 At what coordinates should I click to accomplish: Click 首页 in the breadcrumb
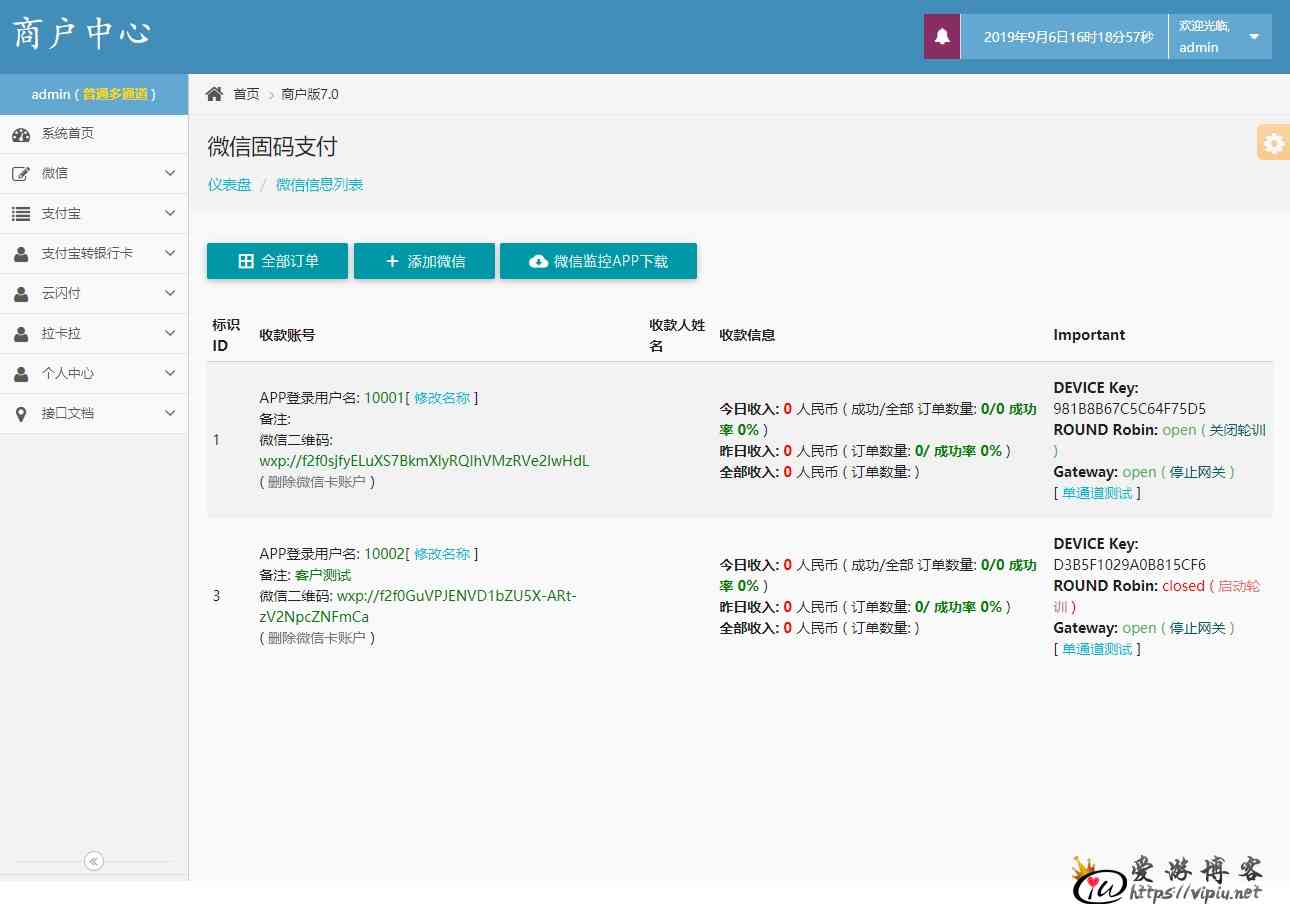click(246, 94)
